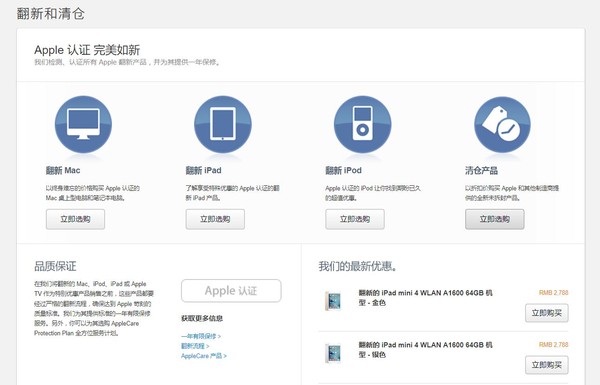Select the 清仓产品 heading
Image resolution: width=600 pixels, height=385 pixels.
[x=481, y=170]
